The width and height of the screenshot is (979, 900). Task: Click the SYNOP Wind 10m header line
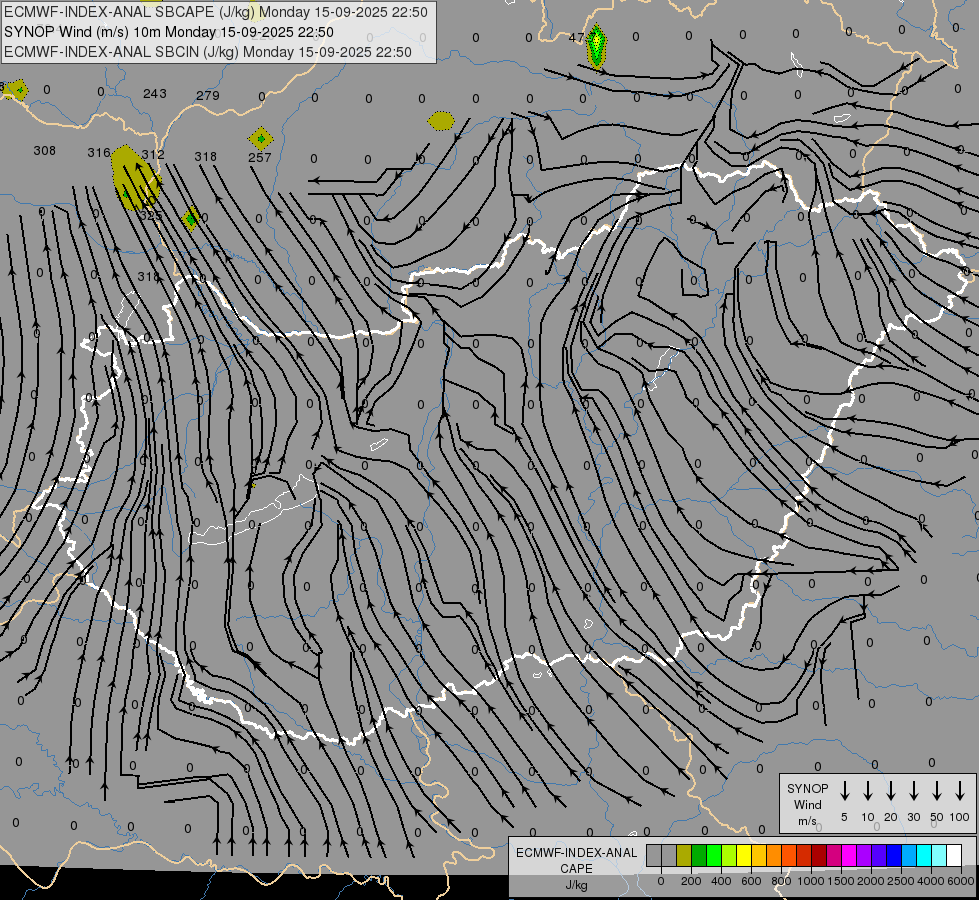click(x=169, y=32)
